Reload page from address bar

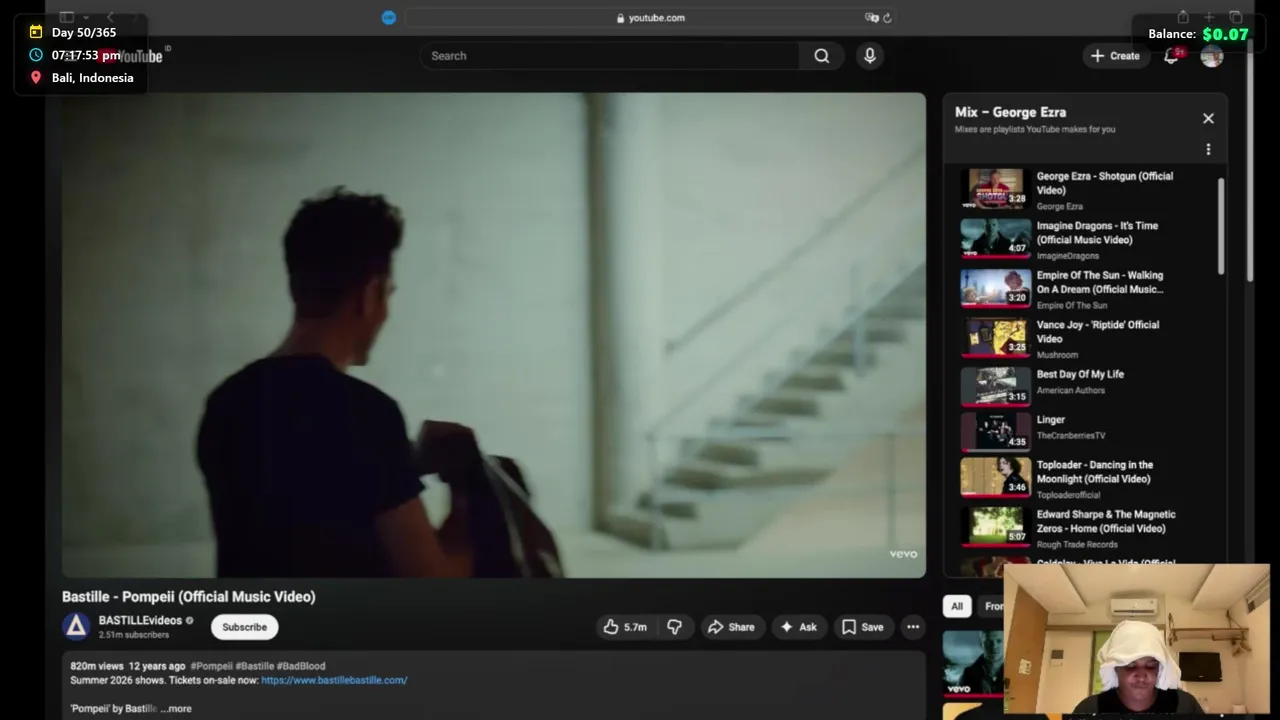[x=887, y=17]
